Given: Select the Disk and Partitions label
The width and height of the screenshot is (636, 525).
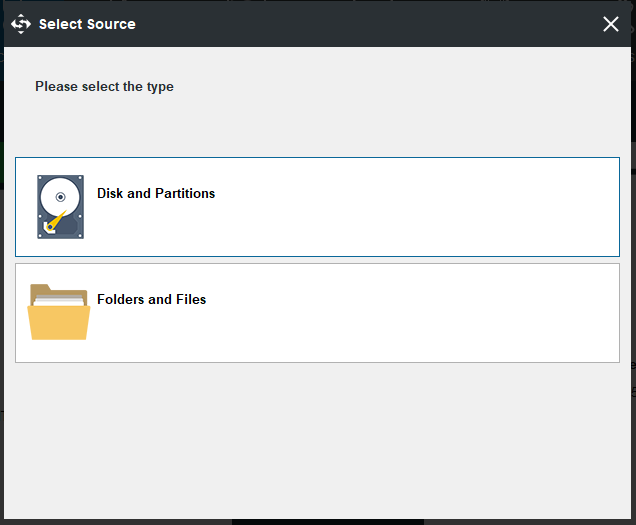Looking at the screenshot, I should (x=156, y=193).
